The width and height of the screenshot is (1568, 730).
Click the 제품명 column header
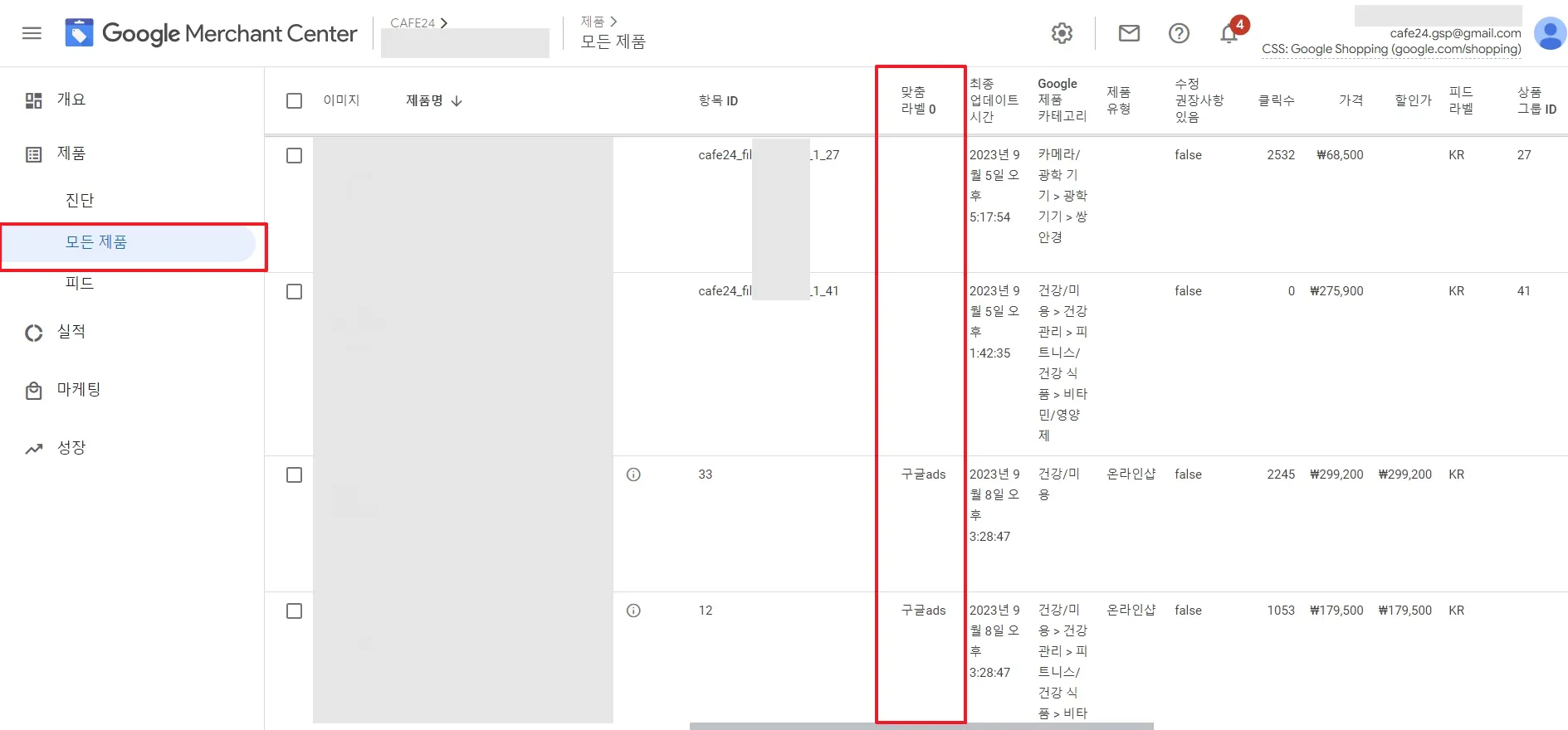coord(424,100)
